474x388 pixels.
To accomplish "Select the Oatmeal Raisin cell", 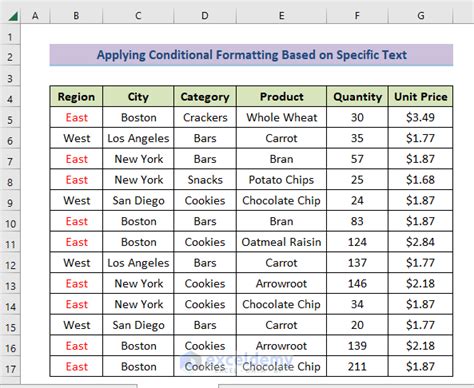I will pyautogui.click(x=281, y=242).
